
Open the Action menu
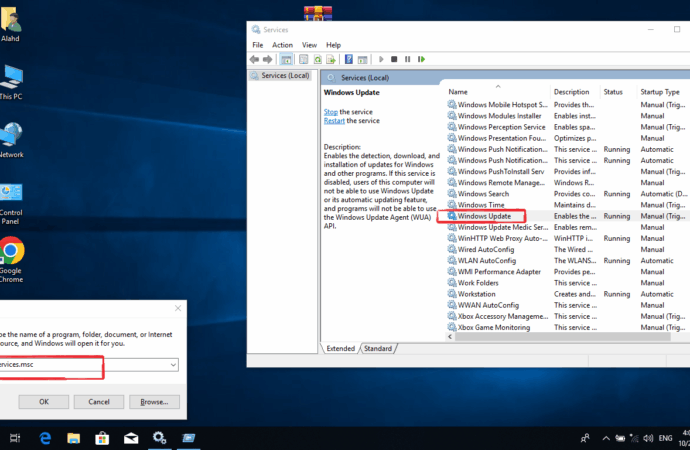[282, 45]
